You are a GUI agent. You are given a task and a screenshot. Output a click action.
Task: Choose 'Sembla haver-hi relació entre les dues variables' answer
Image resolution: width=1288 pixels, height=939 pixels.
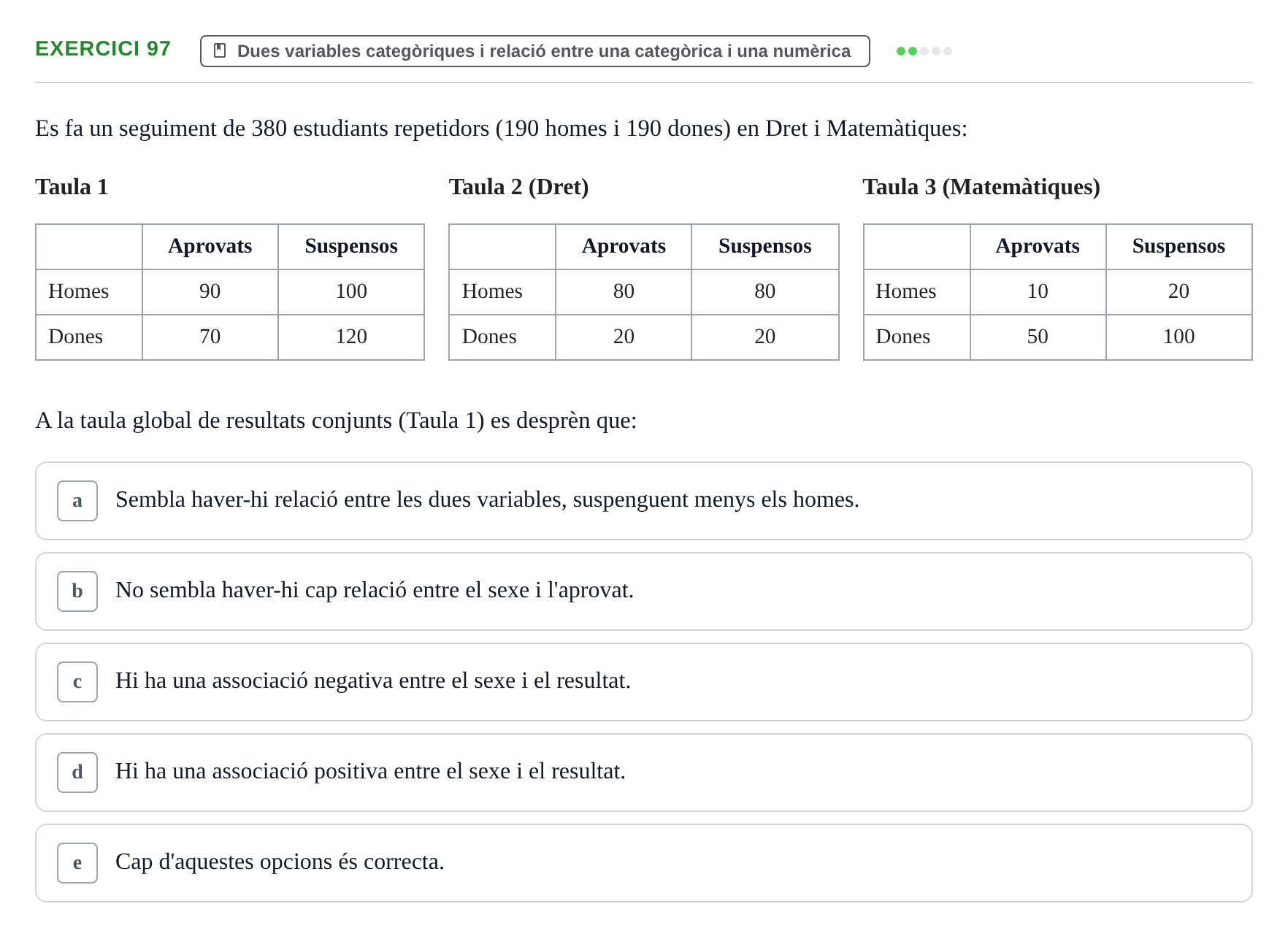[x=643, y=501]
